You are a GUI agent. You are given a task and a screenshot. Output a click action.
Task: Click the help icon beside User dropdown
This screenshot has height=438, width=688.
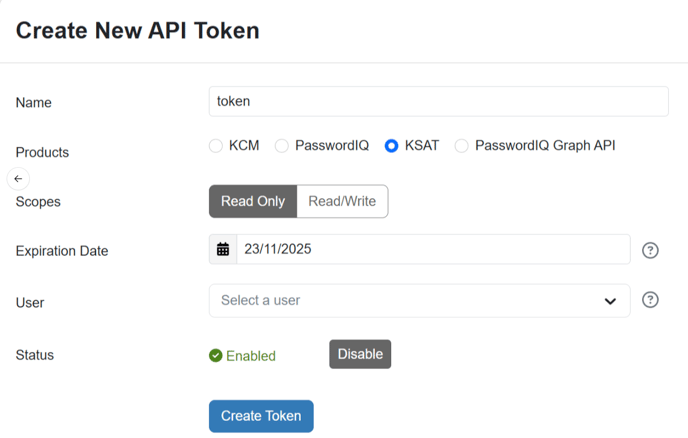pos(650,300)
